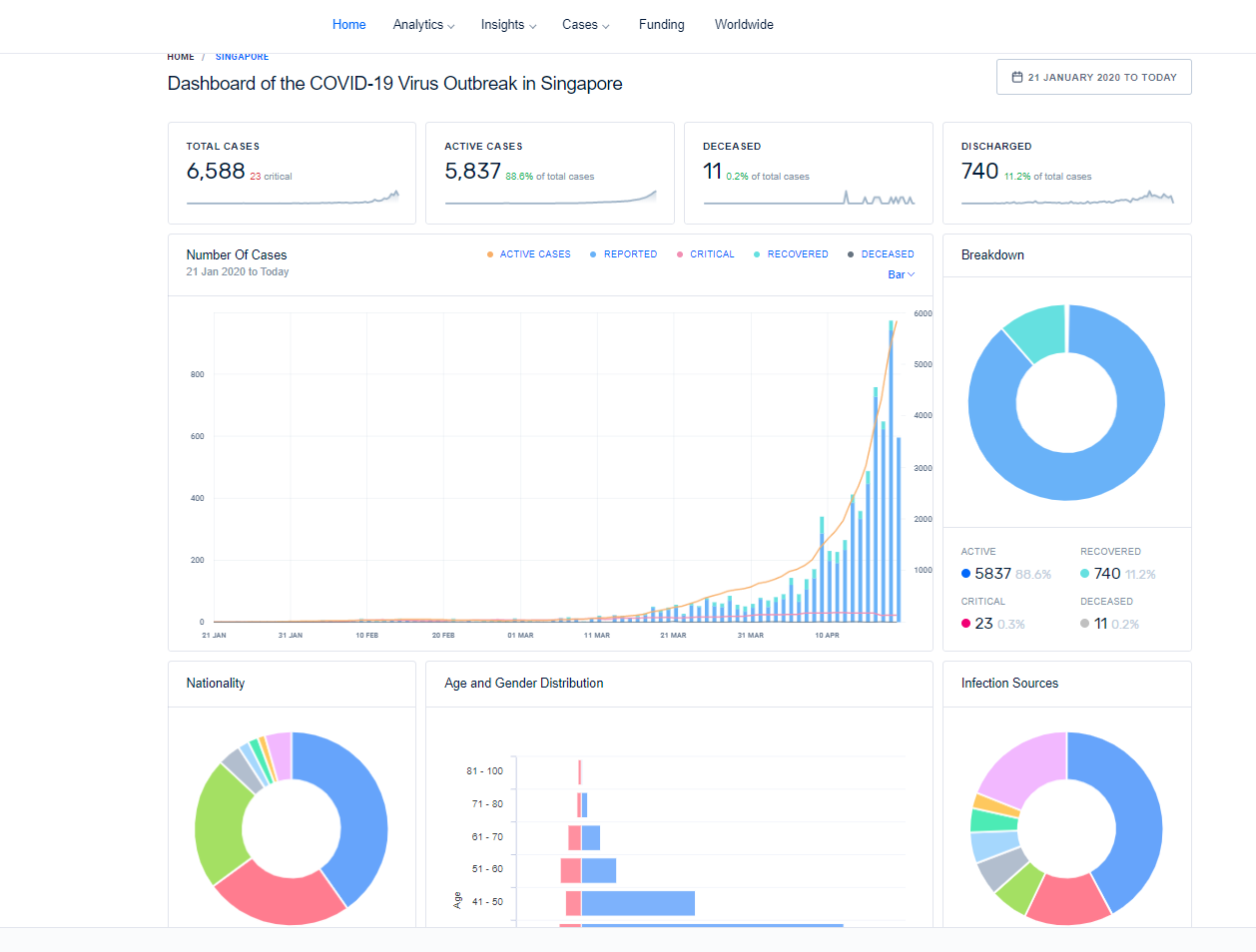1256x952 pixels.
Task: Open the Bar chart type dropdown
Action: [901, 274]
